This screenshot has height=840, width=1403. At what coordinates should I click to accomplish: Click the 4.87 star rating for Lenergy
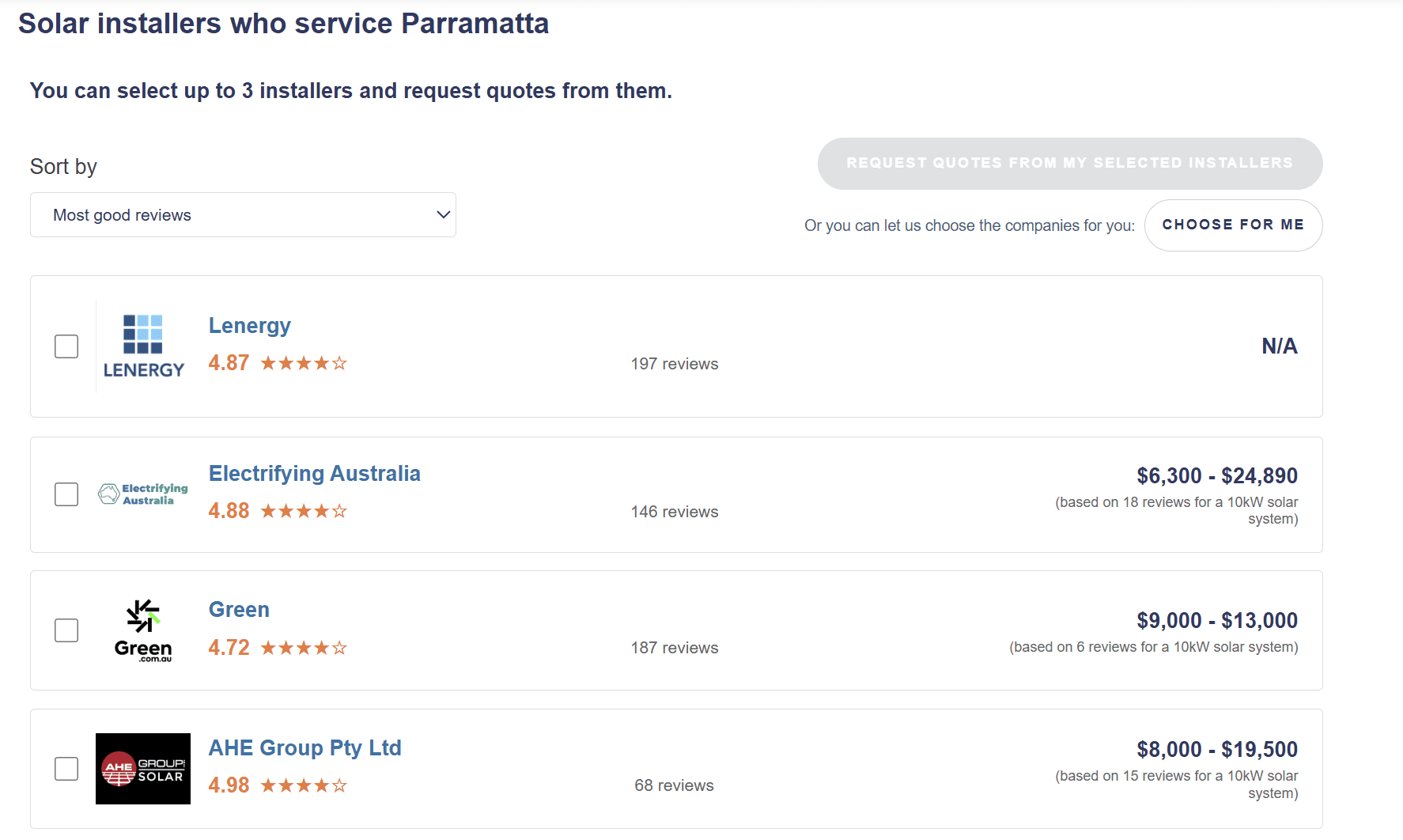pos(304,363)
